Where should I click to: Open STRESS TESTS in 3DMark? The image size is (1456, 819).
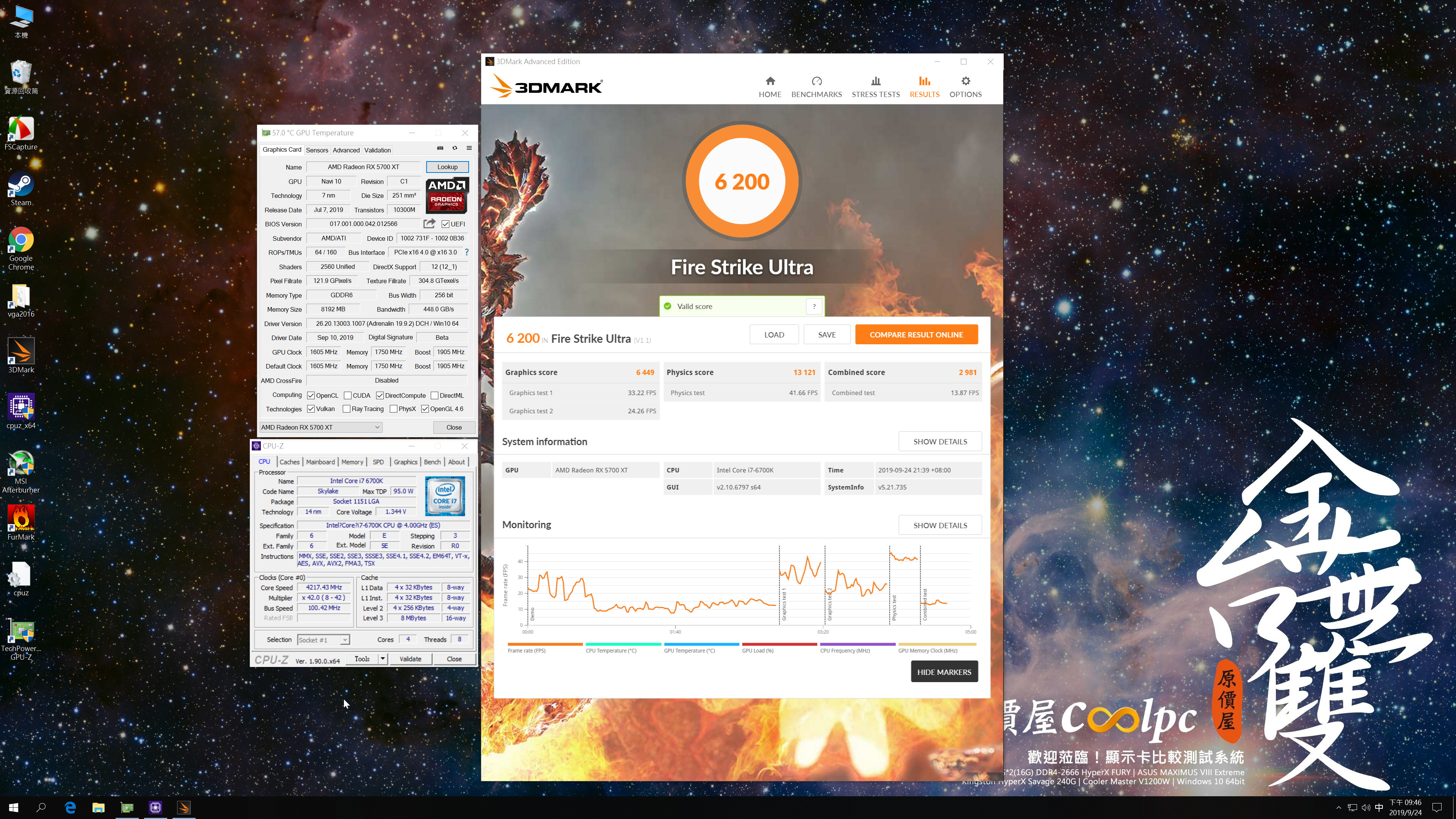click(875, 87)
